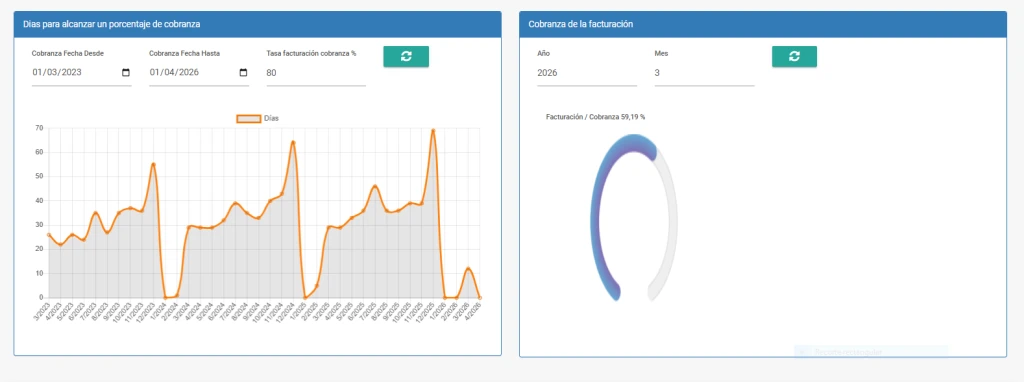This screenshot has width=1024, height=382.
Task: Click the 12/2024 peak data point
Action: pyautogui.click(x=293, y=142)
